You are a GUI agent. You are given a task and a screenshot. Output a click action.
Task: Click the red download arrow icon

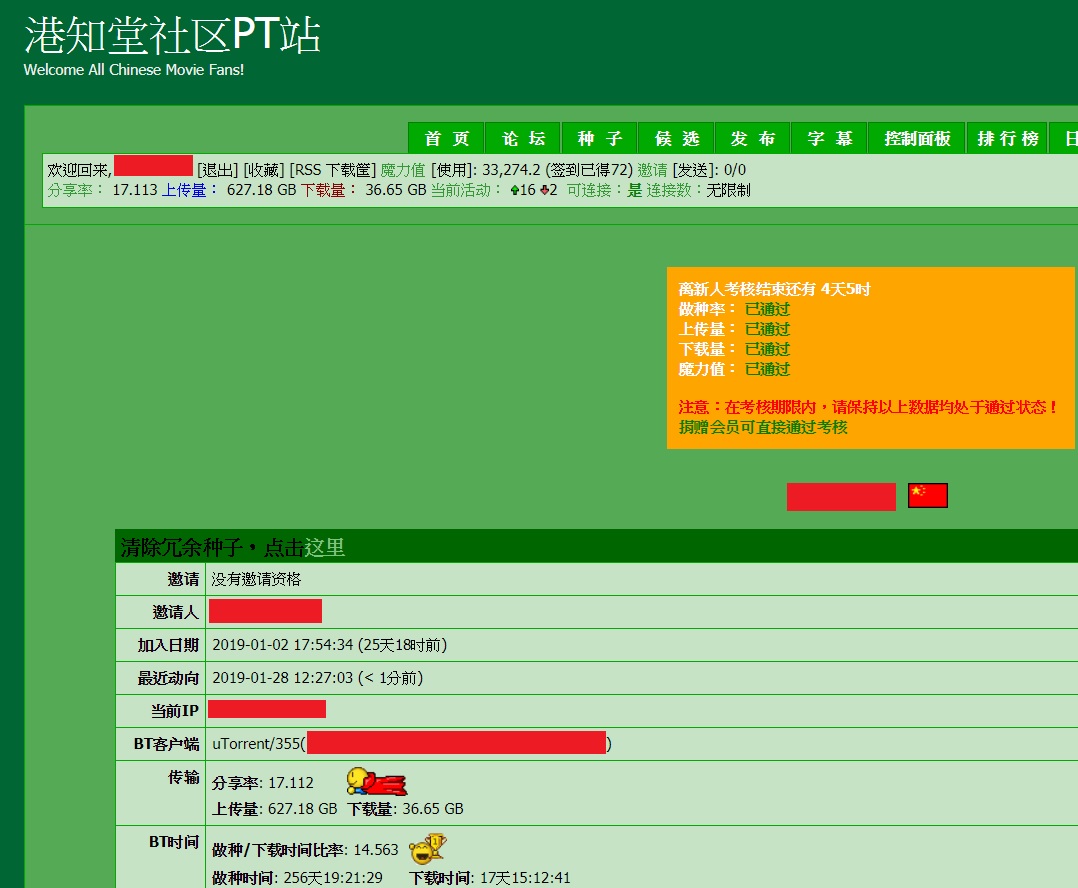544,190
